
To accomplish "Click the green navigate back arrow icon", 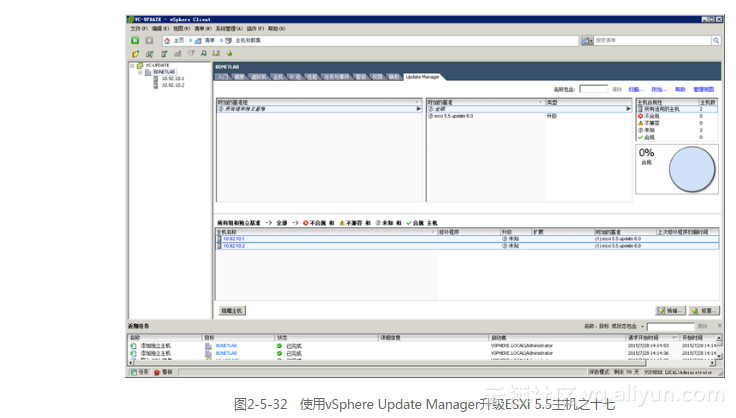I will point(135,41).
